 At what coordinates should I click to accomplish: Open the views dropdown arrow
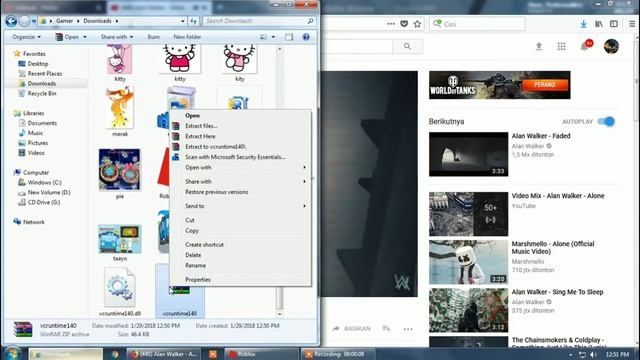click(273, 37)
